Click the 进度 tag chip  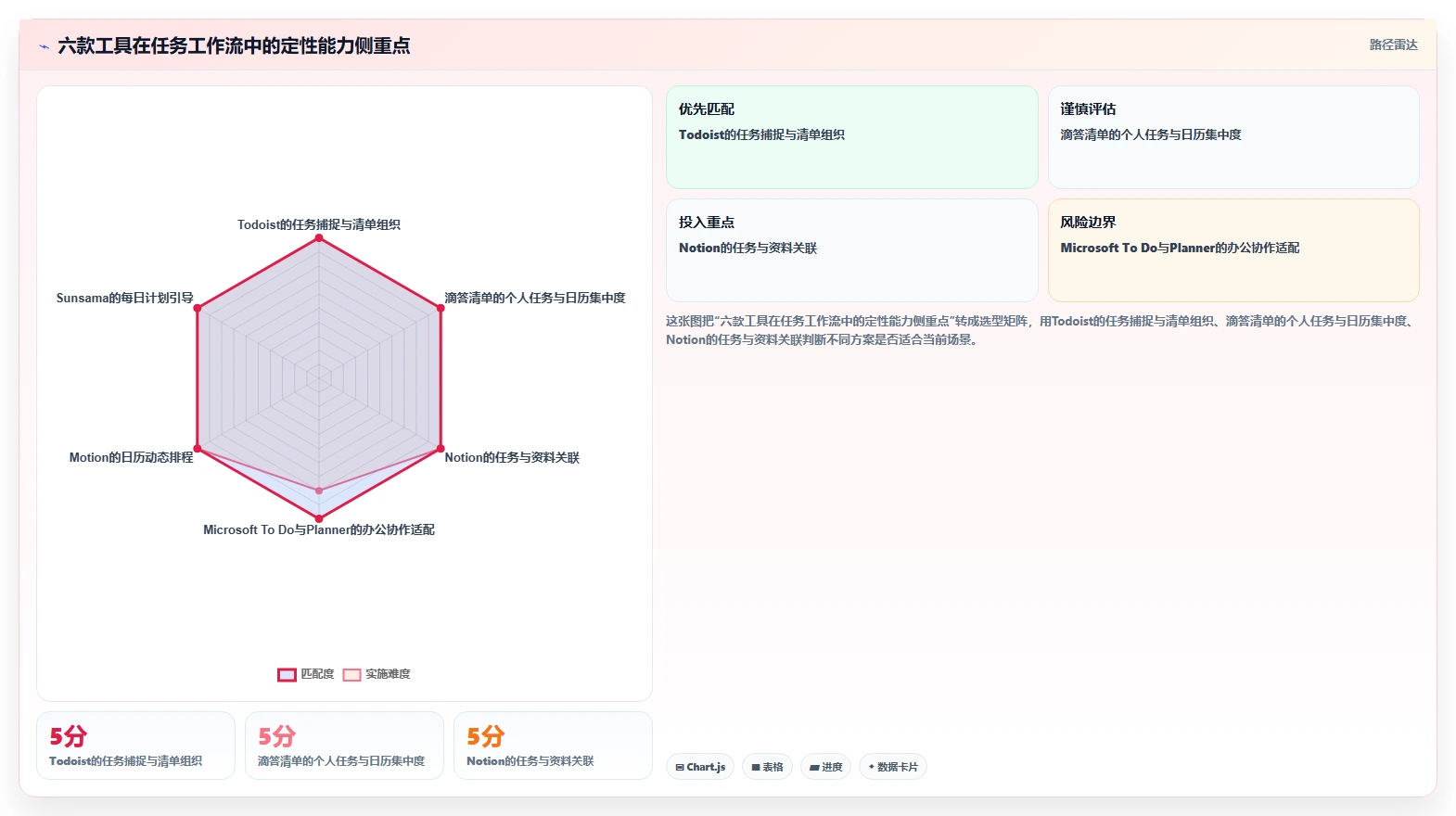(x=825, y=767)
